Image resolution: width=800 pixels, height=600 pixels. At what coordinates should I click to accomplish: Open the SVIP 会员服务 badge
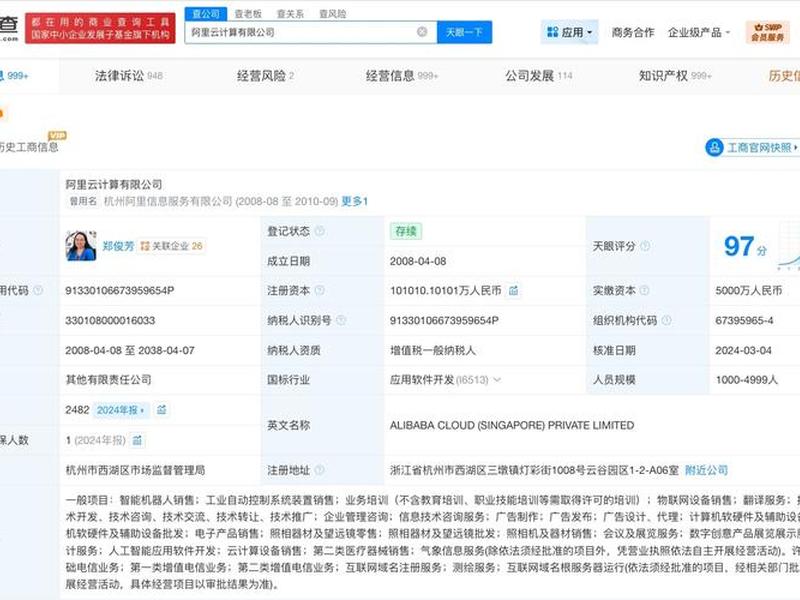tap(767, 32)
